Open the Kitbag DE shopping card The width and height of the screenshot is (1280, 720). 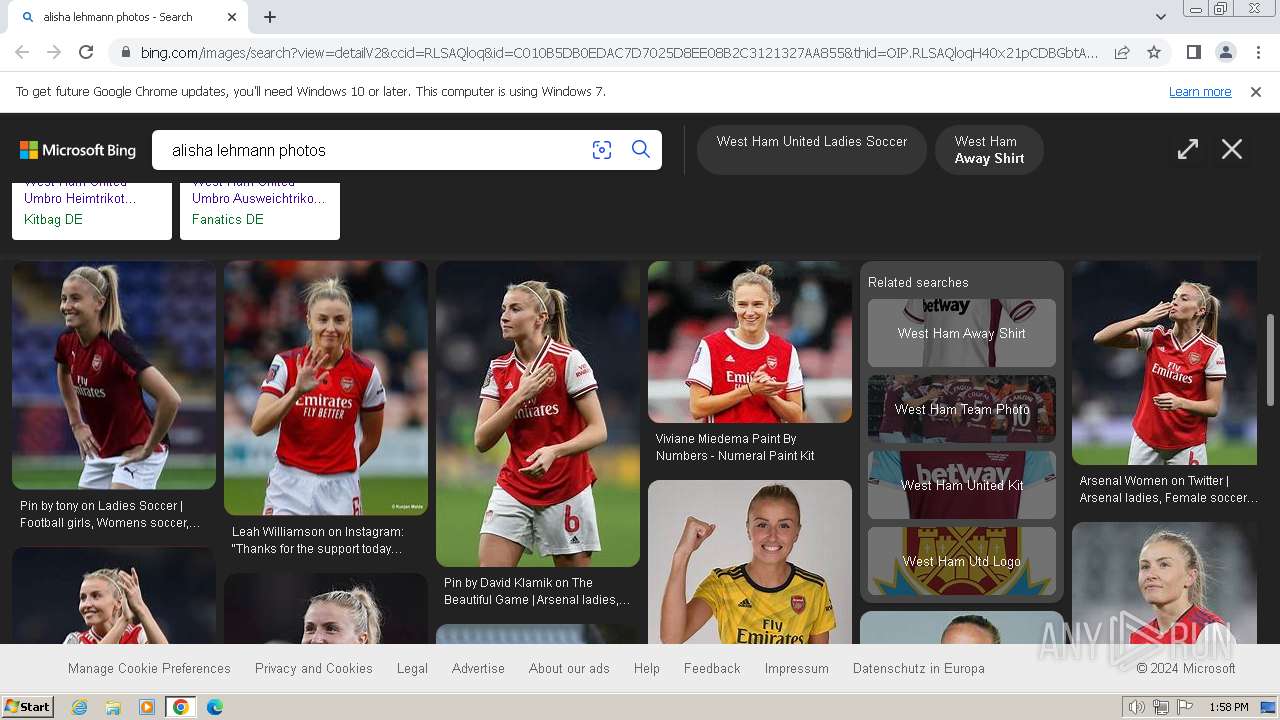point(92,211)
